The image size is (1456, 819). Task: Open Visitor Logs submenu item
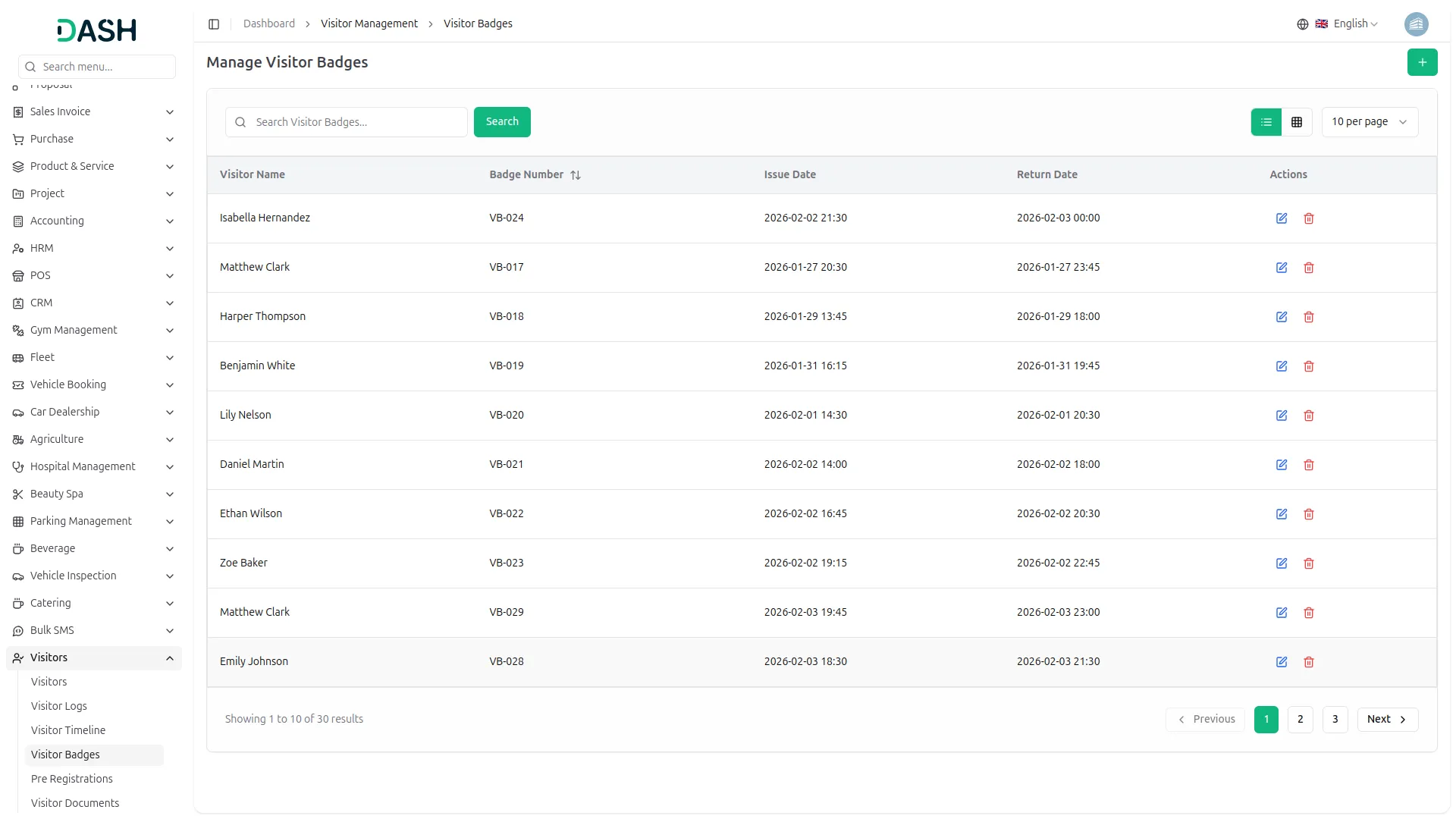tap(59, 706)
